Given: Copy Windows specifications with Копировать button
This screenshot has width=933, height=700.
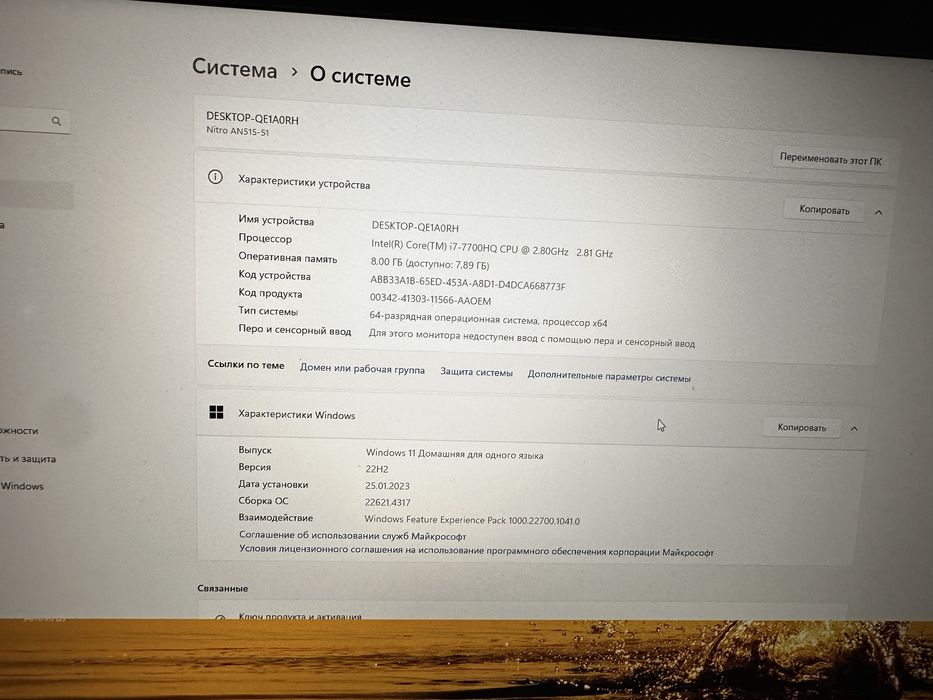Looking at the screenshot, I should point(801,427).
